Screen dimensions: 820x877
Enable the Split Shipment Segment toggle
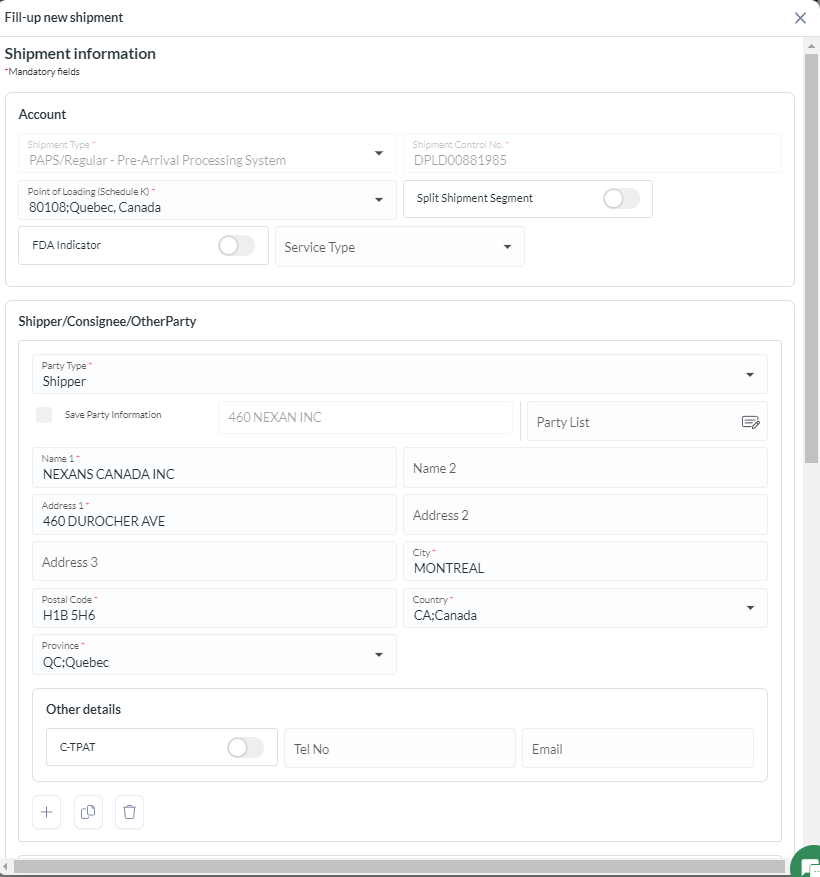(x=620, y=199)
